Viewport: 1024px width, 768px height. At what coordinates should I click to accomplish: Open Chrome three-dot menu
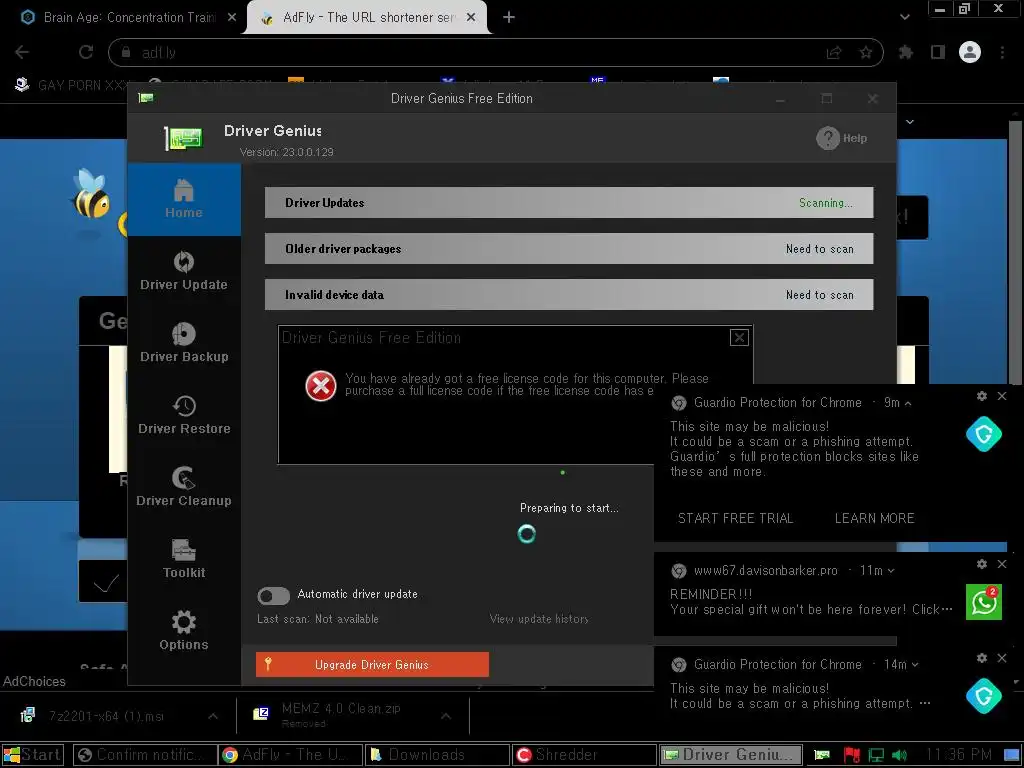(x=1002, y=52)
